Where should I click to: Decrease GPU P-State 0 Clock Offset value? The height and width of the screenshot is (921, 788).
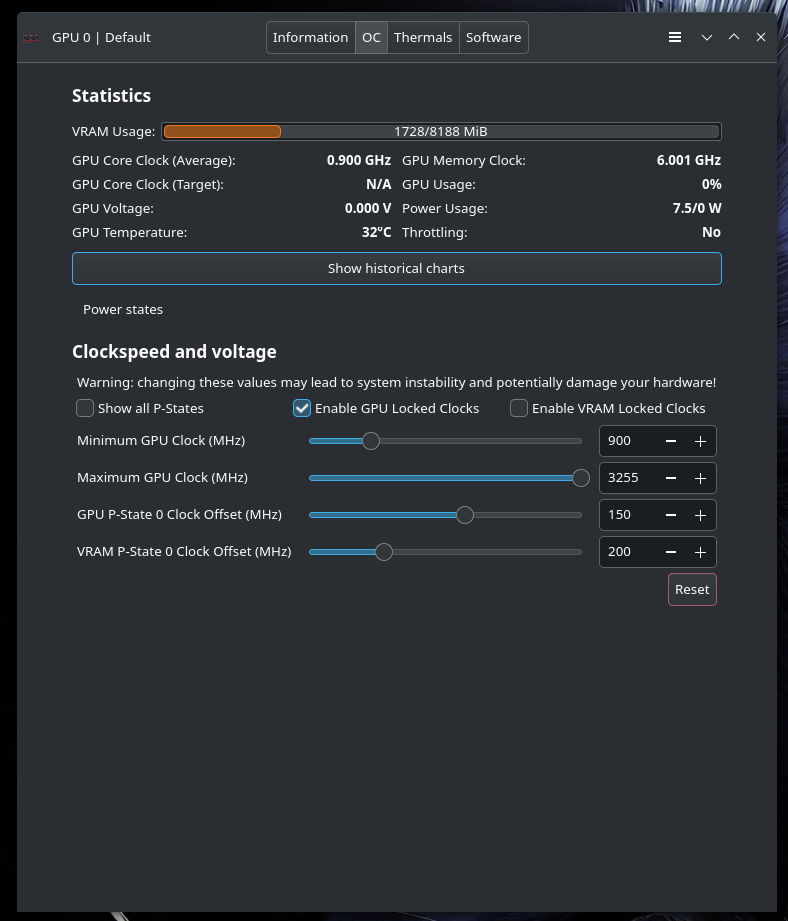(671, 515)
